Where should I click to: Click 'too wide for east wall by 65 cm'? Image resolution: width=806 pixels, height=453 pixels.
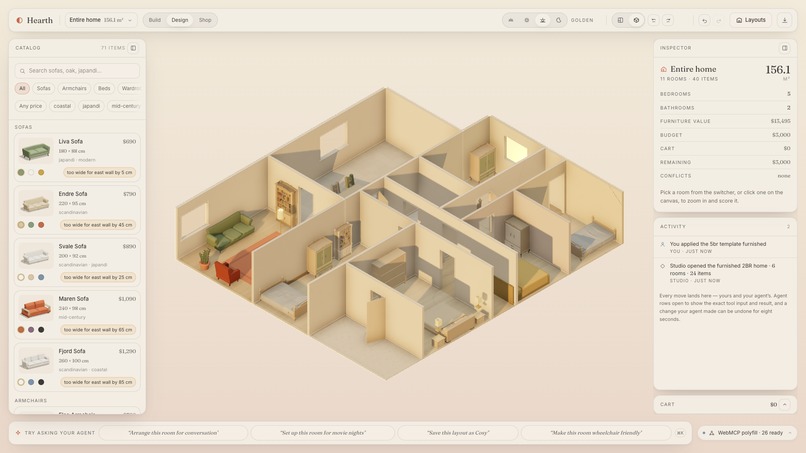click(x=98, y=330)
